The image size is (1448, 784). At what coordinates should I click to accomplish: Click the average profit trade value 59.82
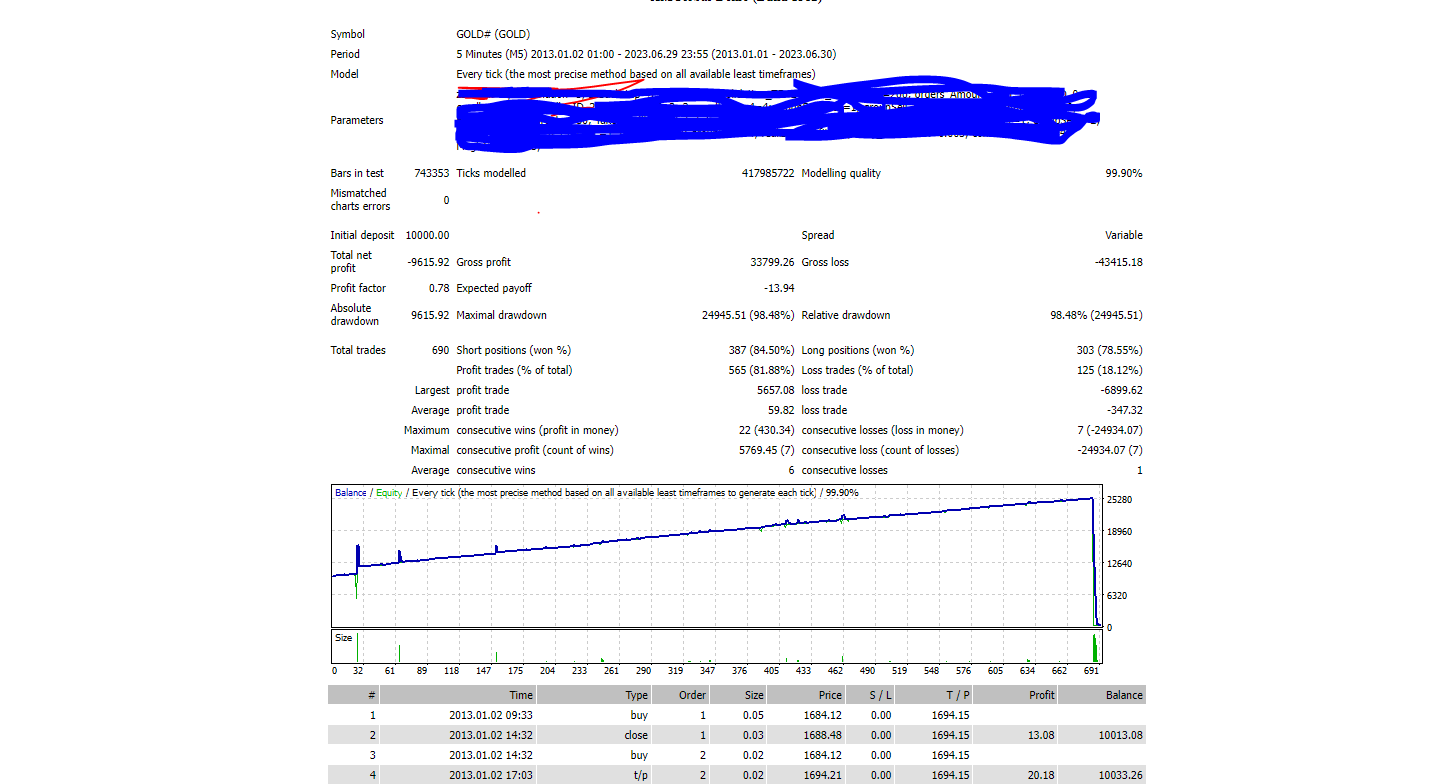coord(782,410)
